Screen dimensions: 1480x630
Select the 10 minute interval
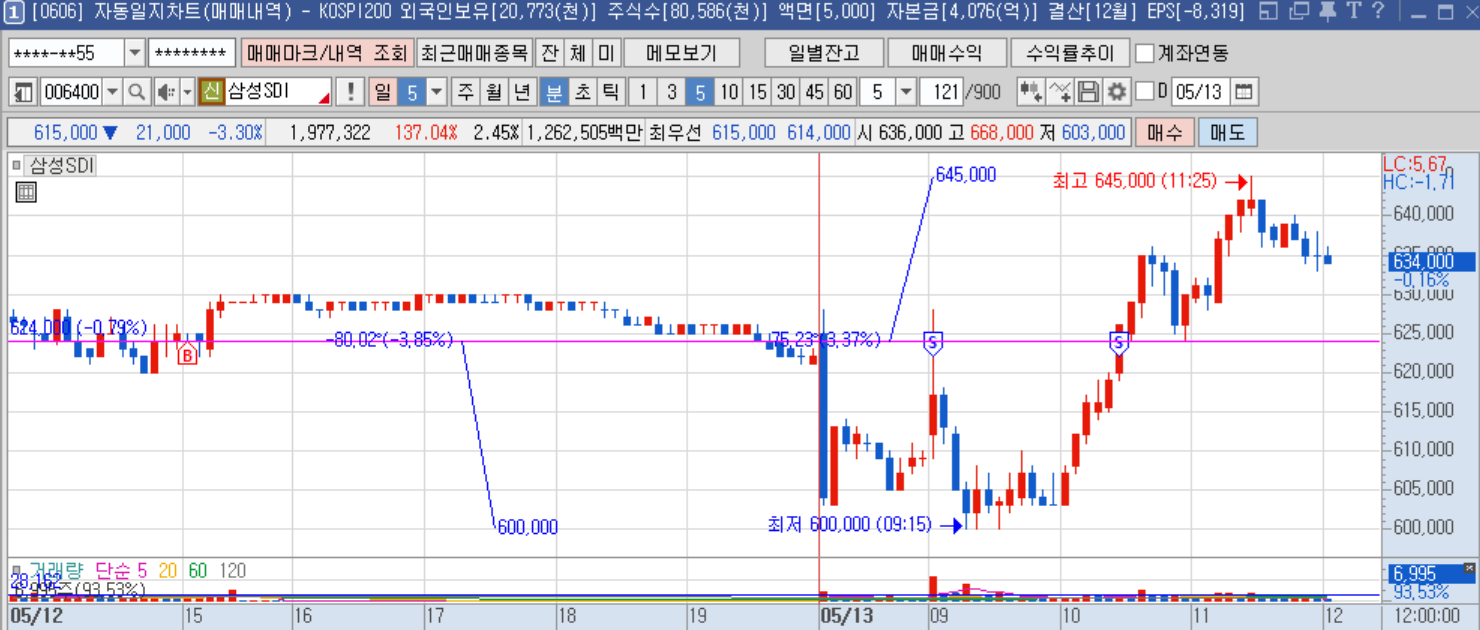[729, 93]
